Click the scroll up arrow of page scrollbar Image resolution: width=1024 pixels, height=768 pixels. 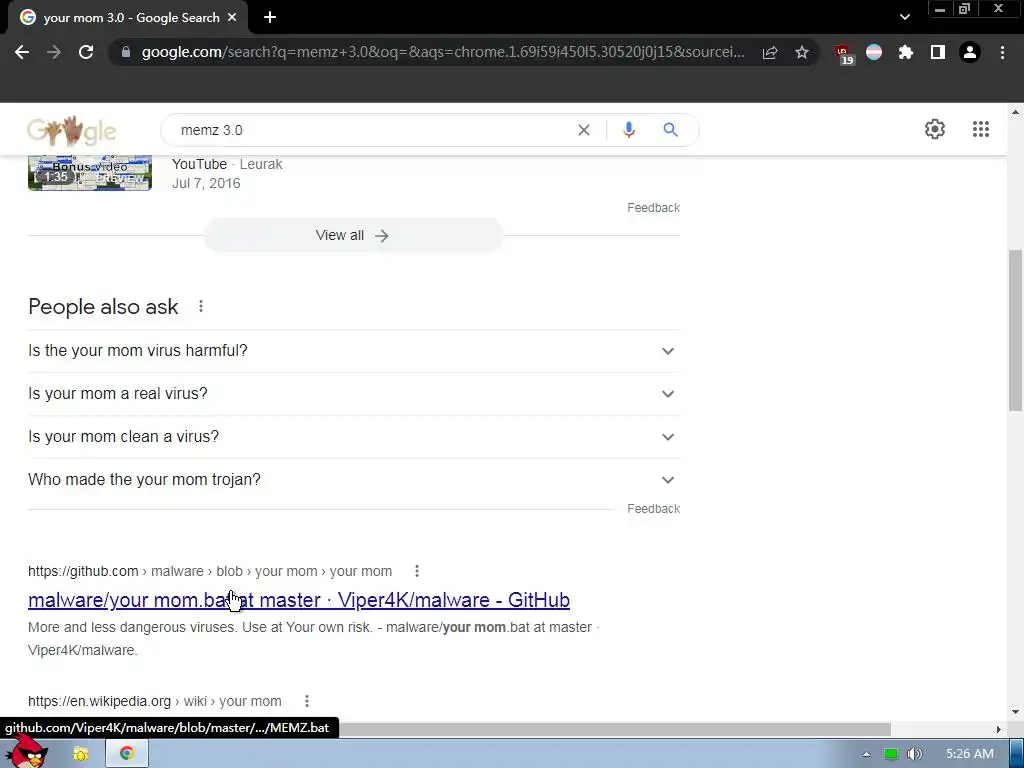pos(1014,112)
